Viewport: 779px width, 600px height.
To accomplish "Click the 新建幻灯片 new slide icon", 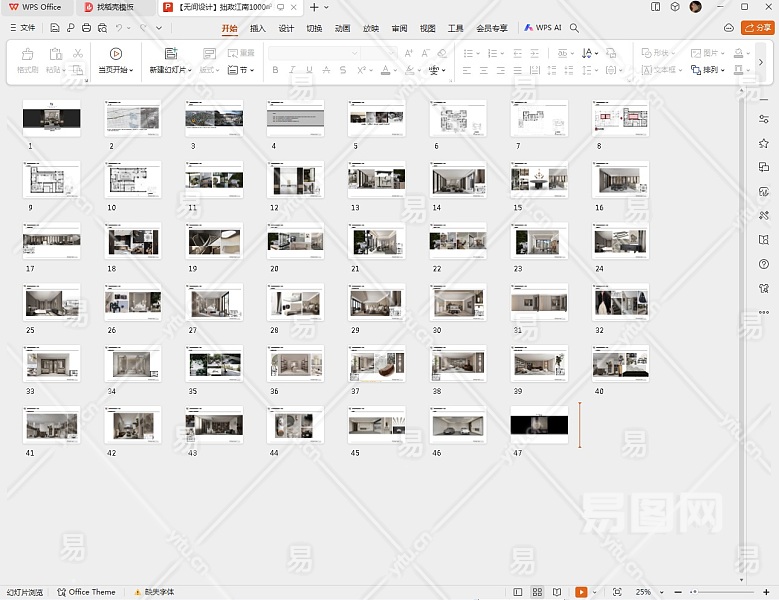I will [x=170, y=54].
